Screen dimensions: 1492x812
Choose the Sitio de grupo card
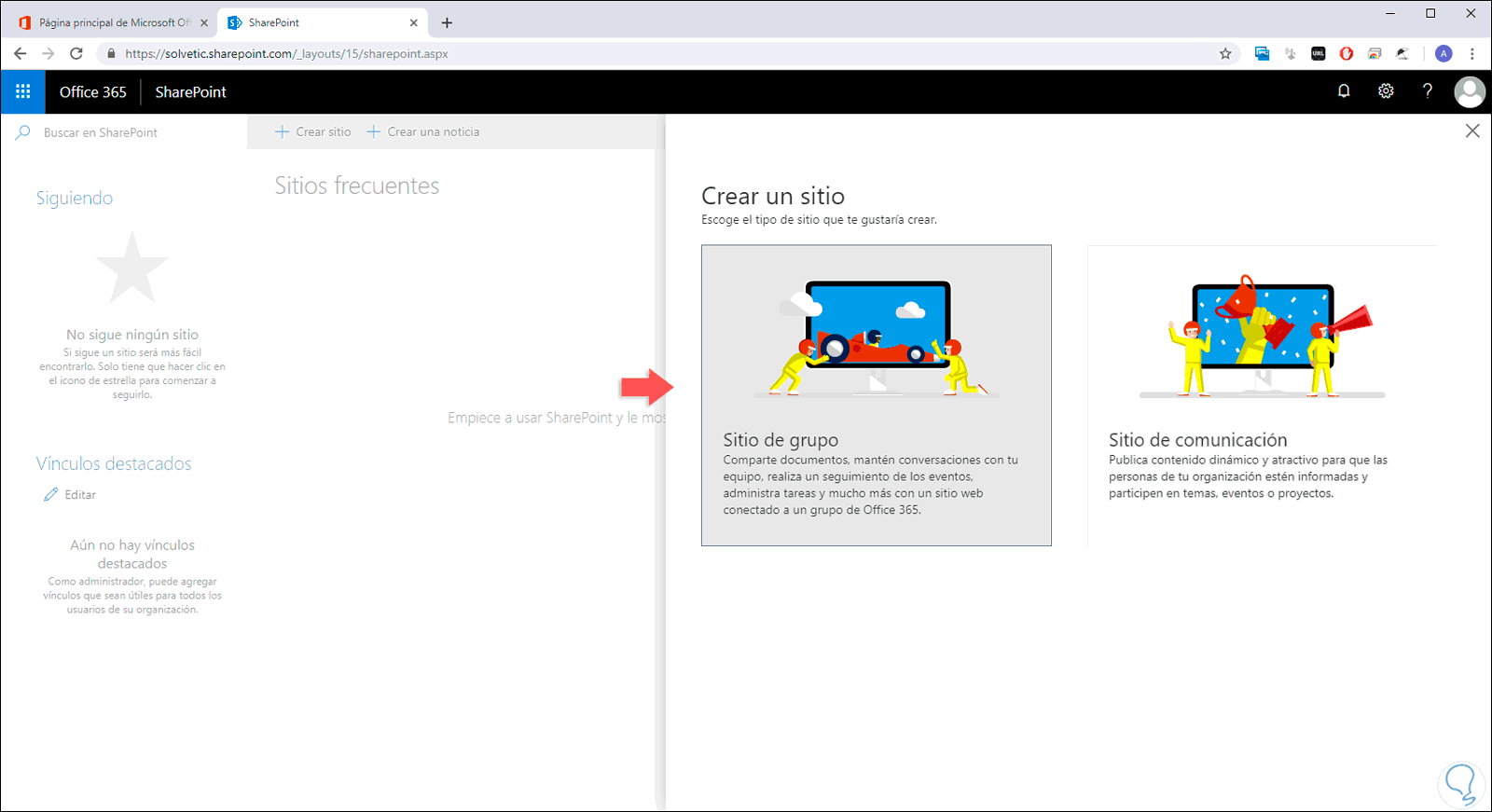877,395
